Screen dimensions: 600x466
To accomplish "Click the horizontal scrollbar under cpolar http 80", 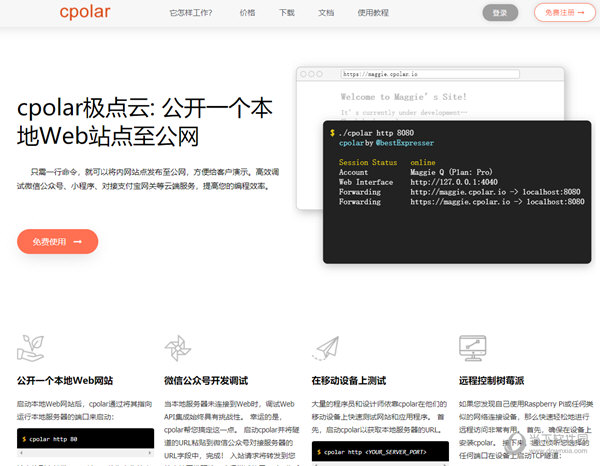I will coord(85,453).
